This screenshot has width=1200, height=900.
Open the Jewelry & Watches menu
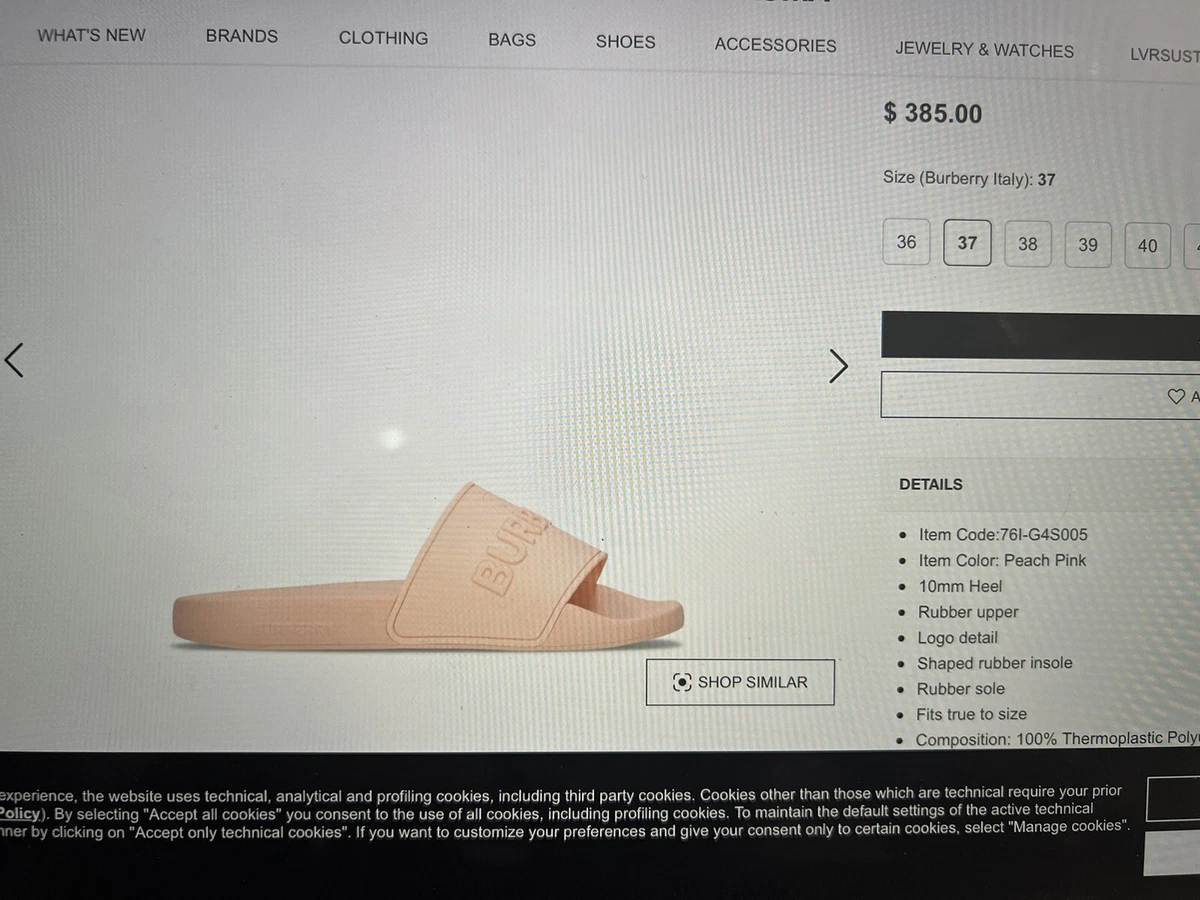tap(984, 50)
